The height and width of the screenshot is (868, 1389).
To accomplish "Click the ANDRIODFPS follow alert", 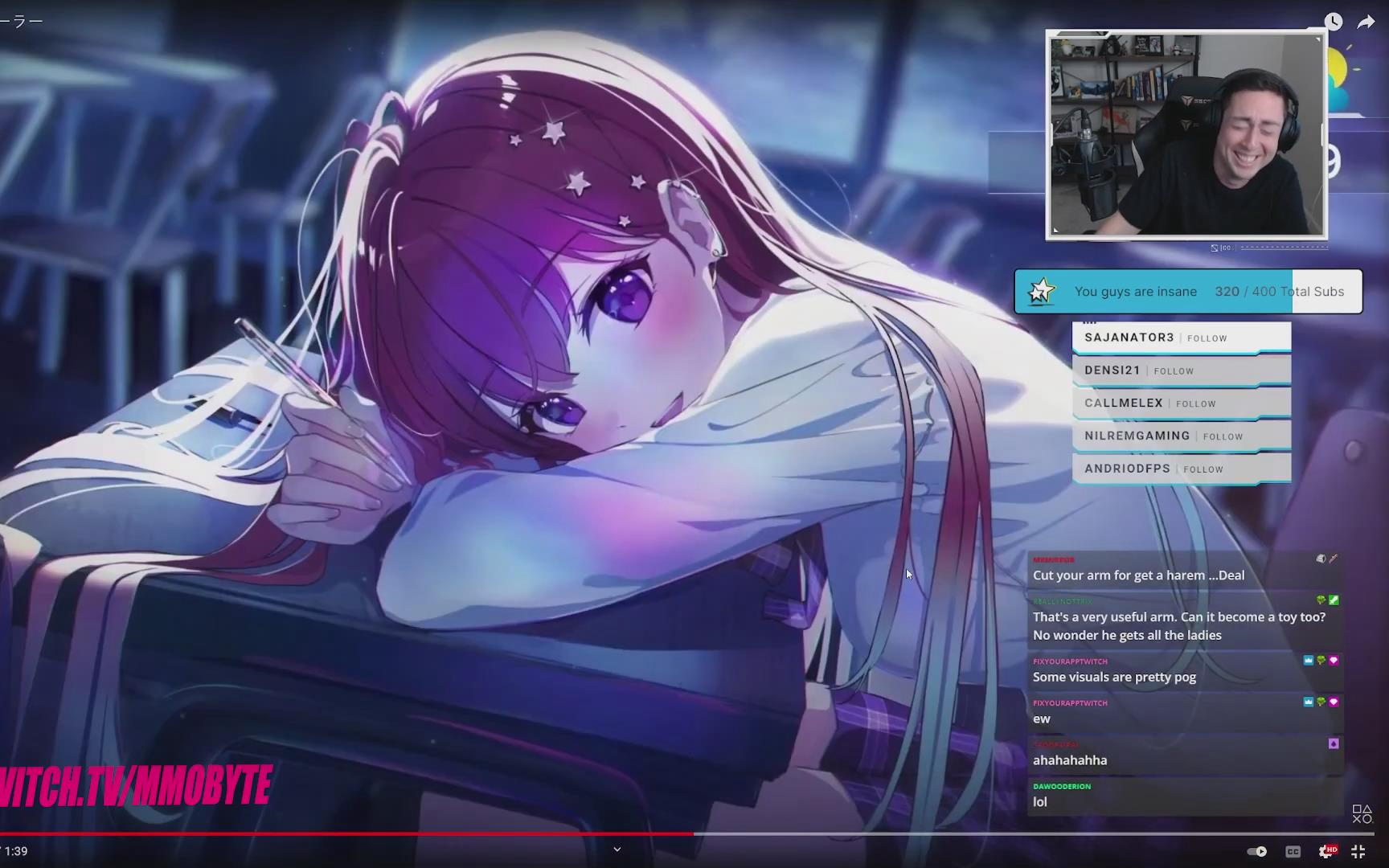I will 1182,469.
